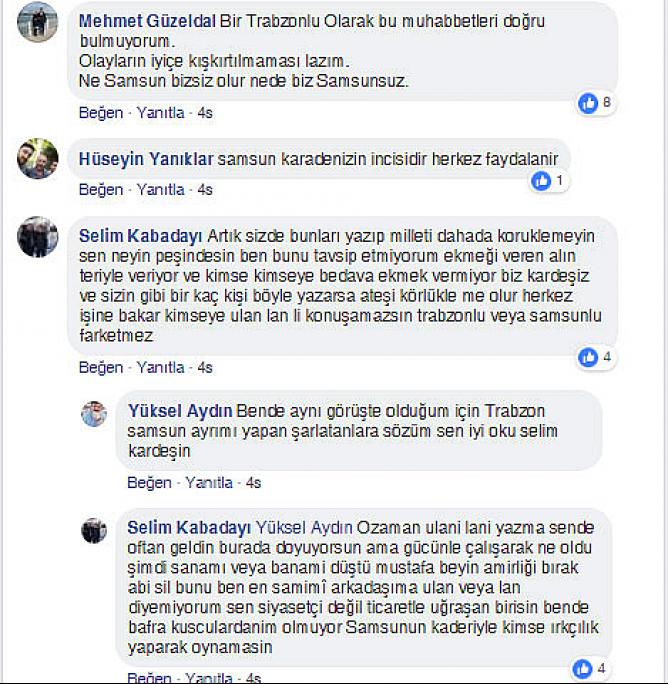The width and height of the screenshot is (668, 684).
Task: Open Mehmet Güzeldal's profile picture
Action: 38,22
